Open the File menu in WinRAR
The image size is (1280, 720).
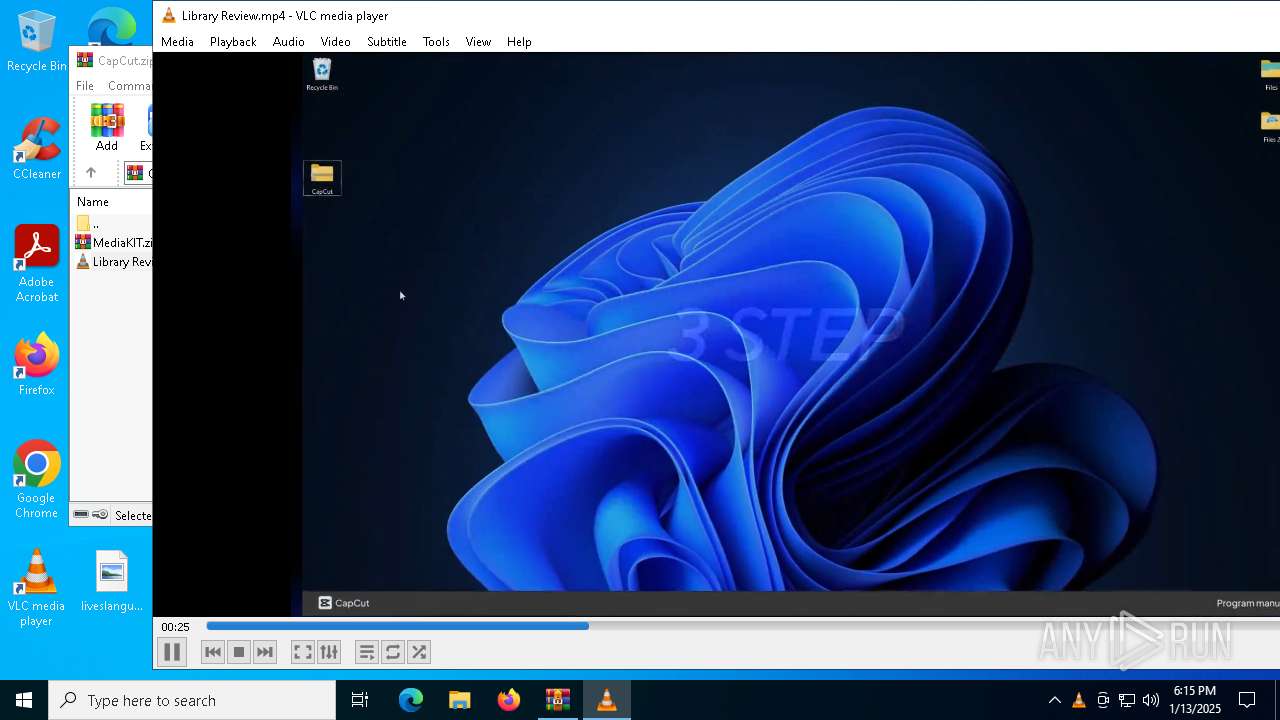click(85, 86)
